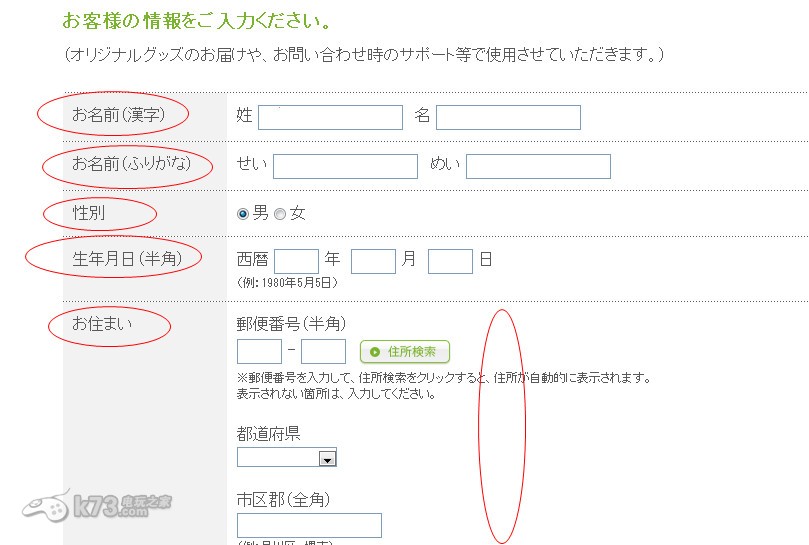Click the 名 (given name) kanji input field
The image size is (809, 545).
point(508,117)
